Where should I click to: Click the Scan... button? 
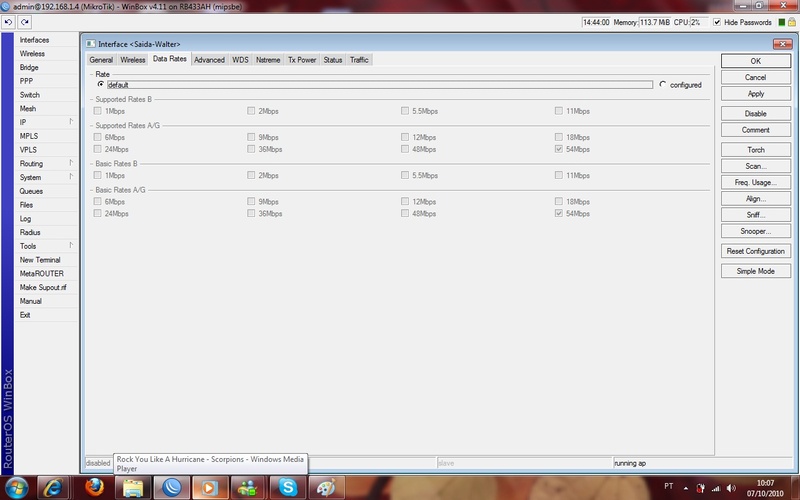pyautogui.click(x=756, y=166)
